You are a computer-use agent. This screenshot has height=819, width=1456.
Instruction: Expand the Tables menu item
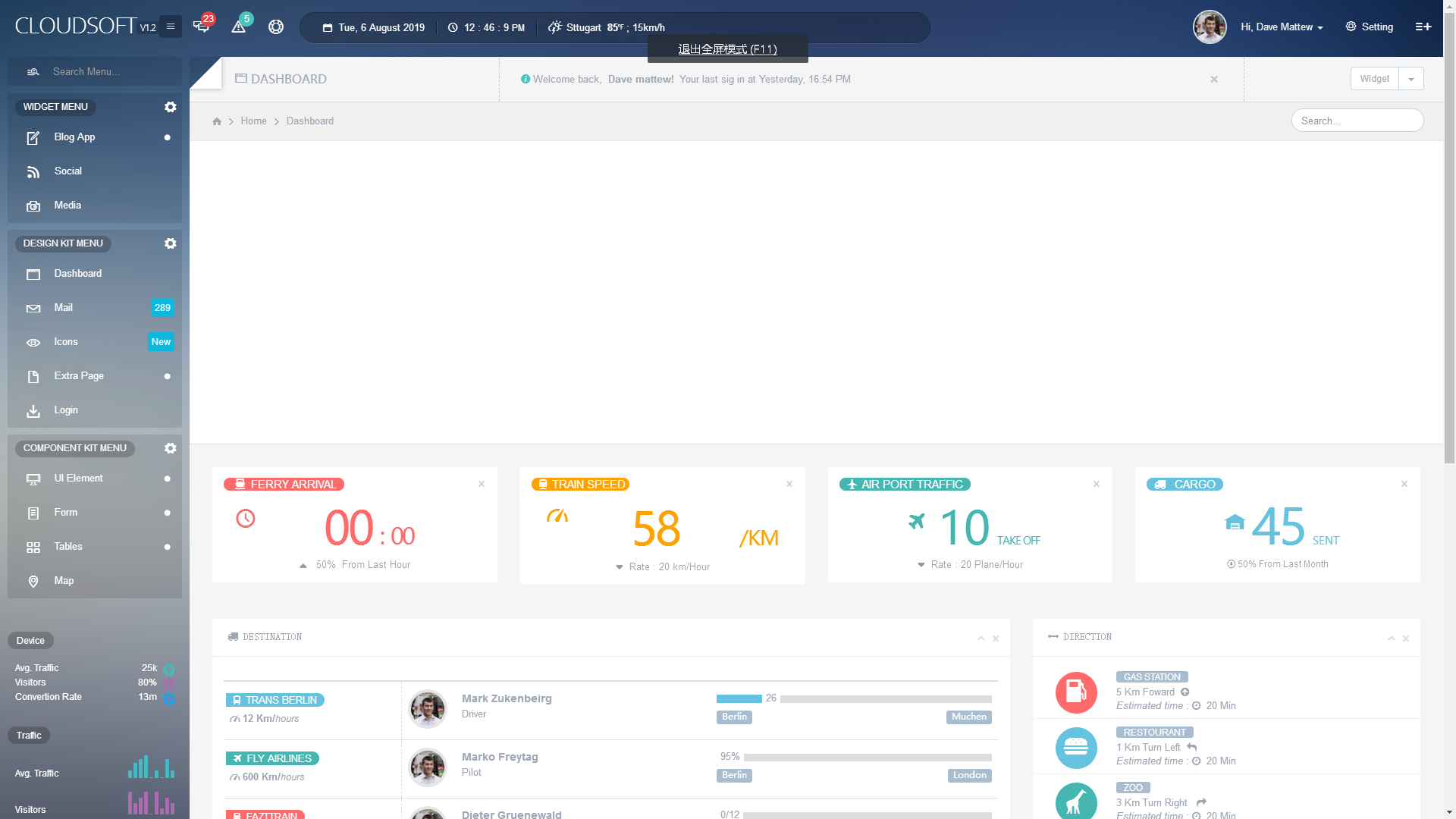[x=95, y=547]
